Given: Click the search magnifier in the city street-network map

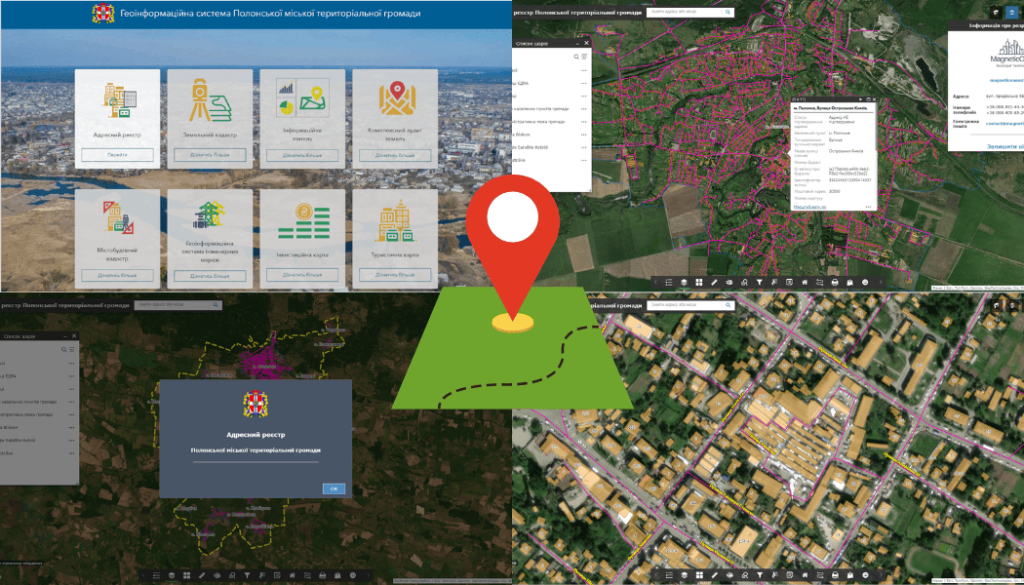Looking at the screenshot, I should (728, 12).
